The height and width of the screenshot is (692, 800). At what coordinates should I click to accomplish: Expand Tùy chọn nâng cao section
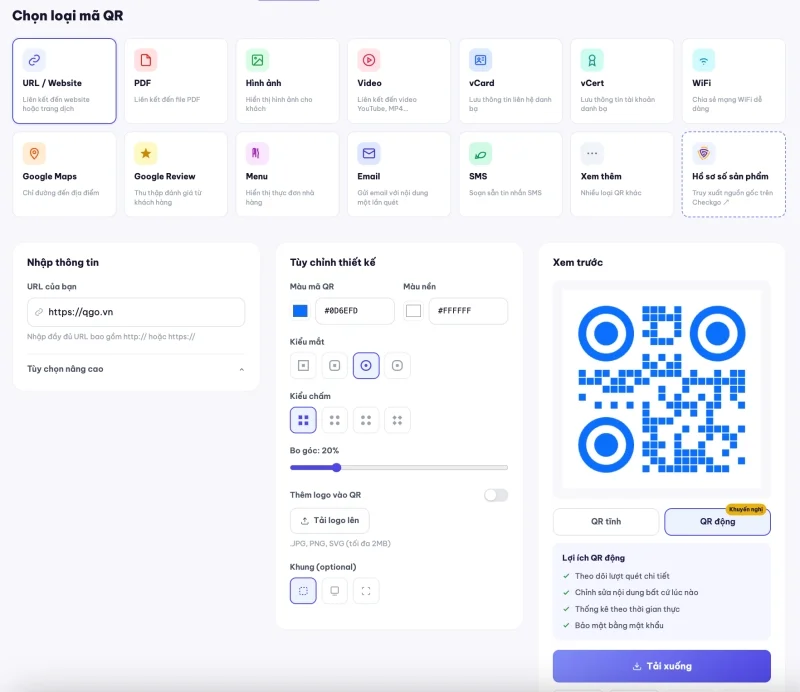coord(136,369)
